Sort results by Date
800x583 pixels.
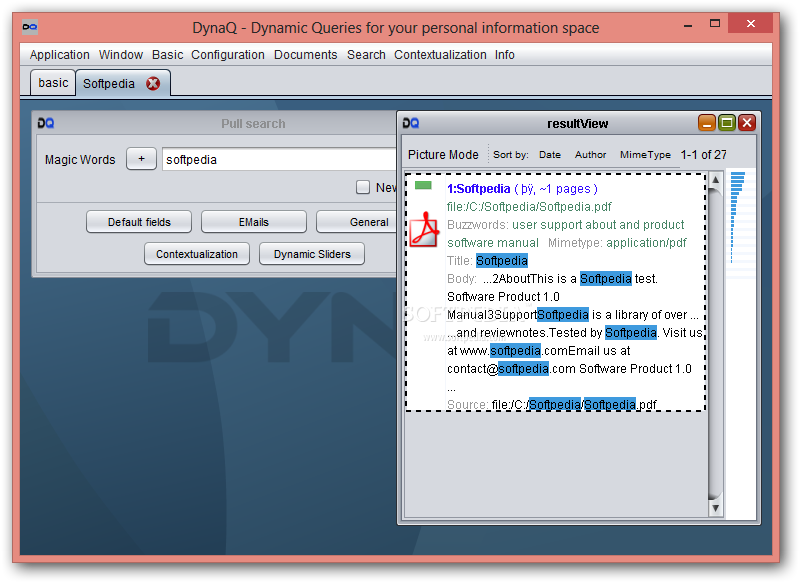click(x=549, y=155)
